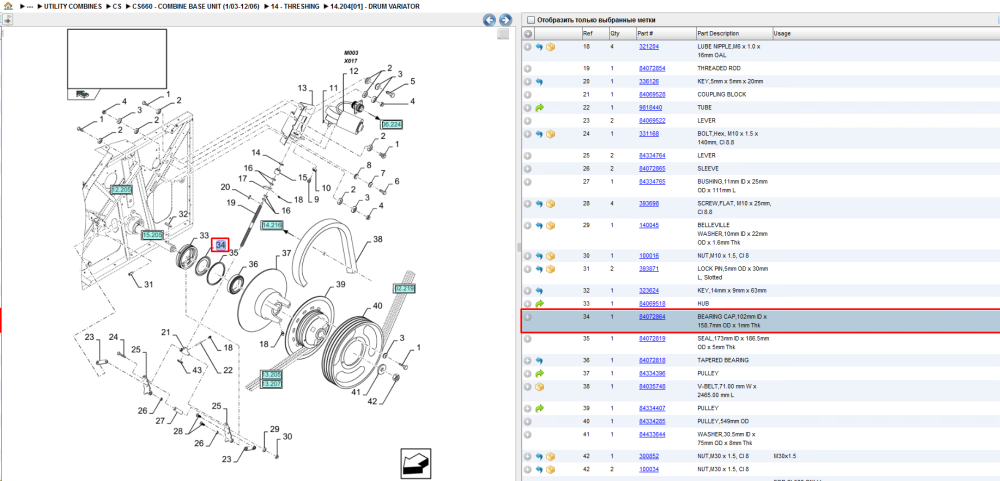Click the Usage column header
Screen dimensions: 1000x481
782,33
